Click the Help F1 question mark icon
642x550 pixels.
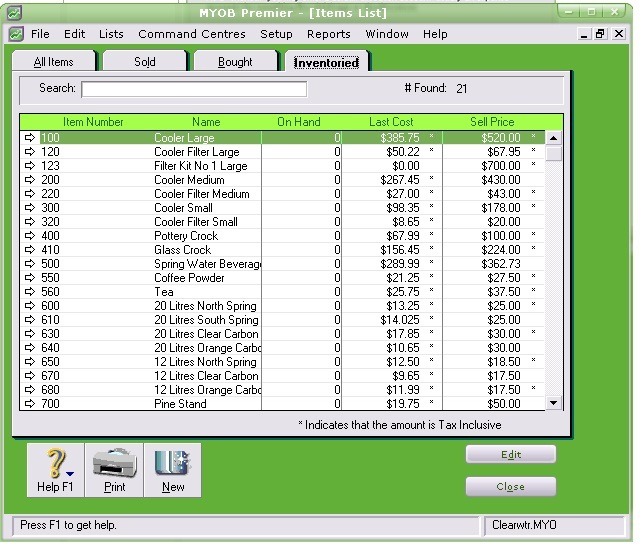[x=55, y=463]
